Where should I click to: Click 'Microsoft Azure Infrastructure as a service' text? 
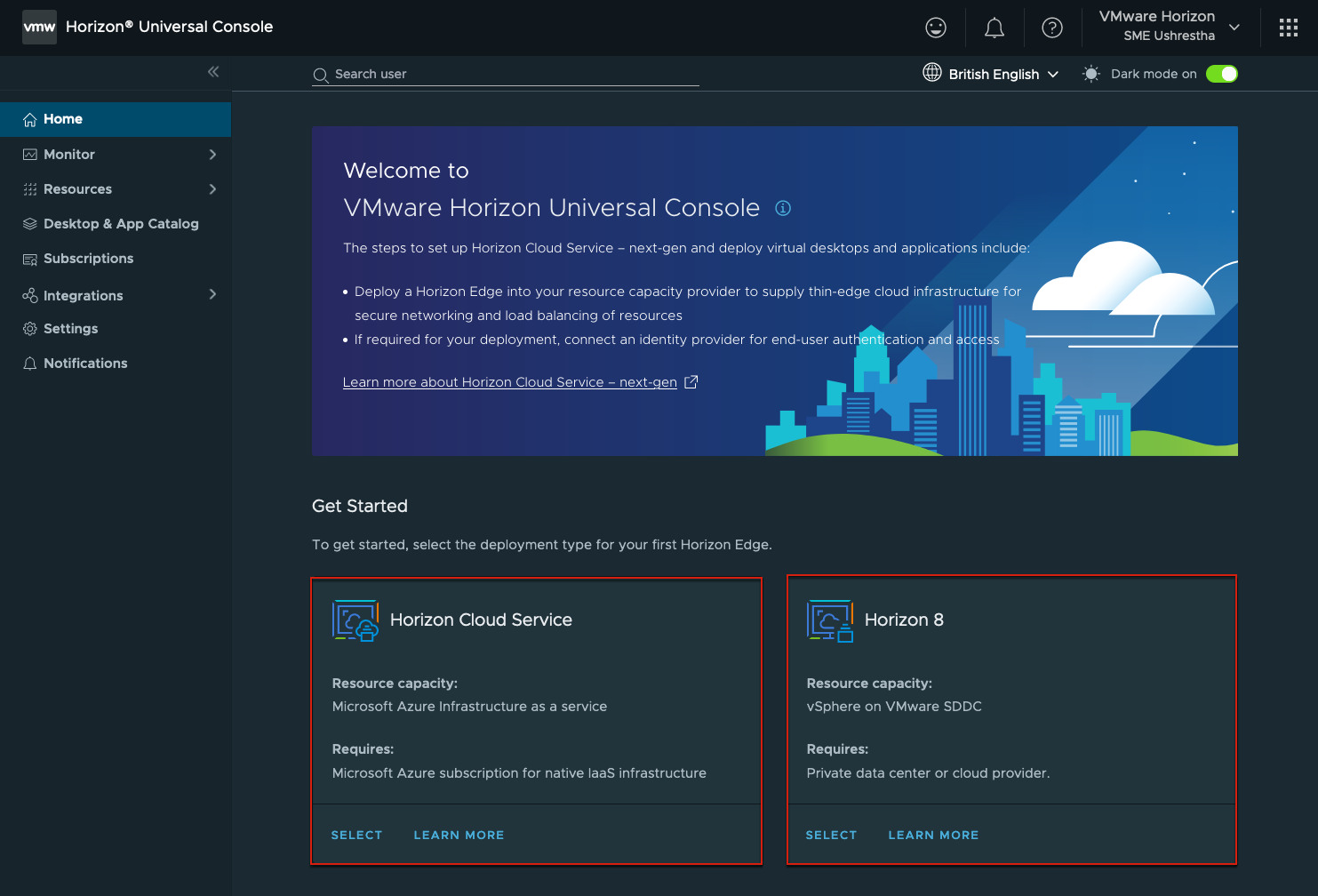(x=469, y=707)
